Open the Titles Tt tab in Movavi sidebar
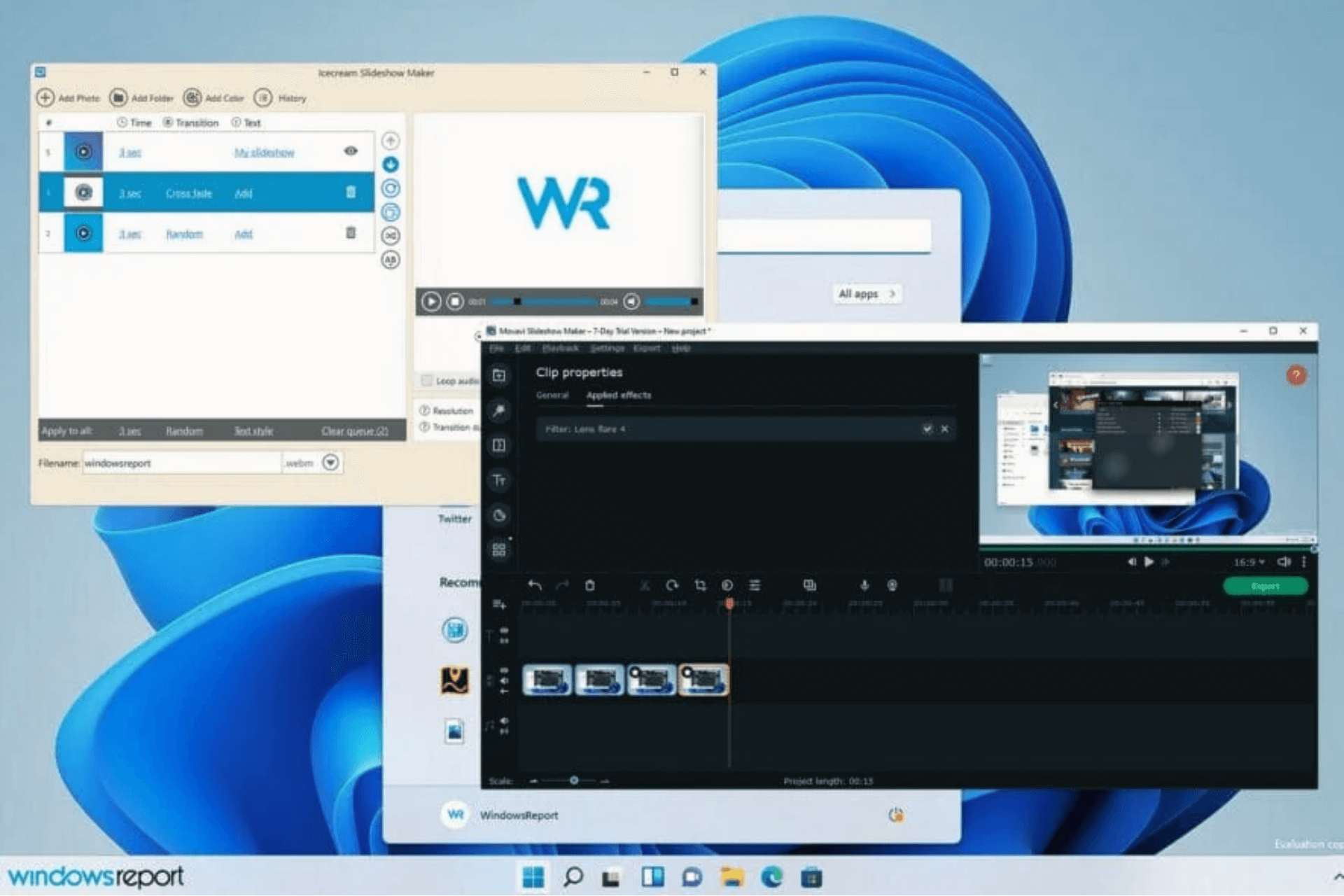The width and height of the screenshot is (1344, 896). (499, 480)
